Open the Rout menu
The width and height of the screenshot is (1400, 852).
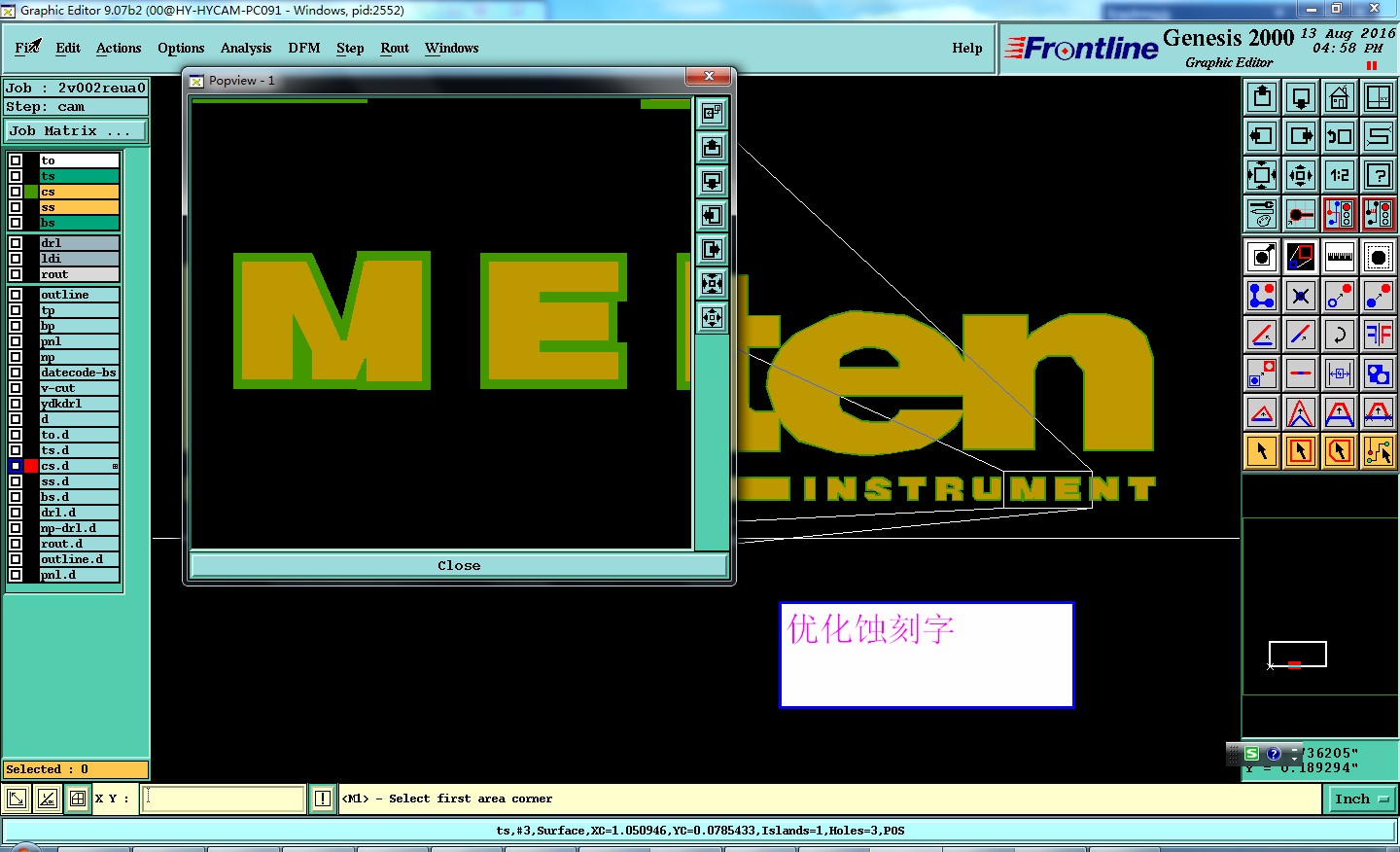395,48
